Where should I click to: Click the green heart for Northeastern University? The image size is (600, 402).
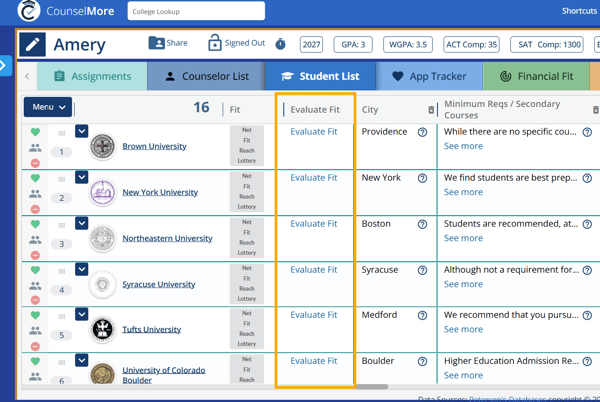click(x=35, y=224)
